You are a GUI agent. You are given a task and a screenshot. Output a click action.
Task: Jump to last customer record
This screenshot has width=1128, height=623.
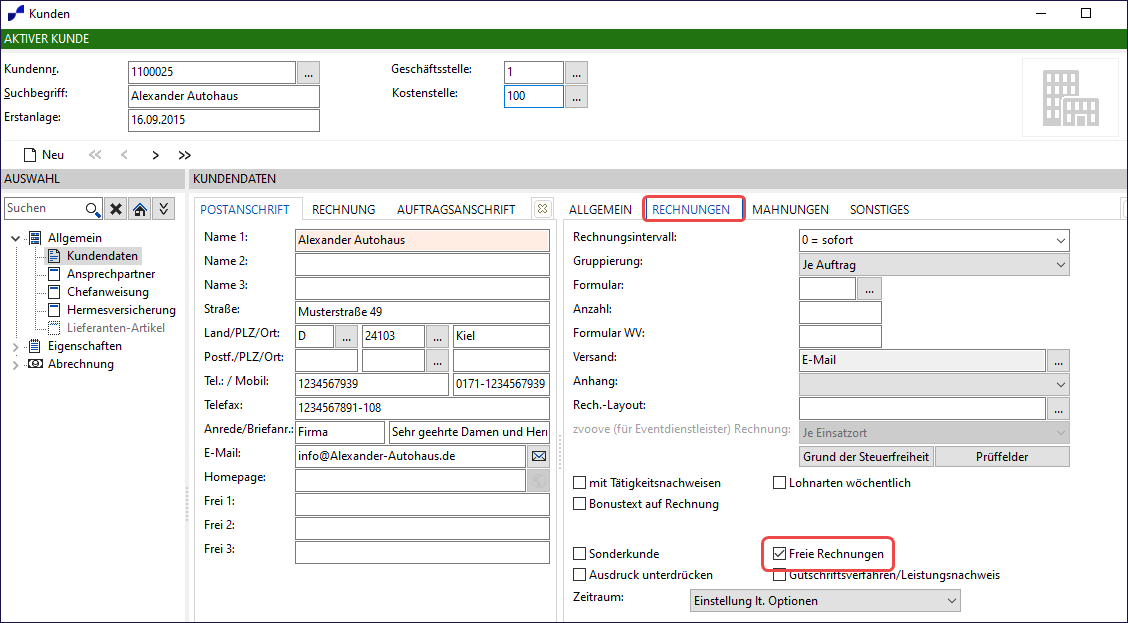click(x=185, y=155)
